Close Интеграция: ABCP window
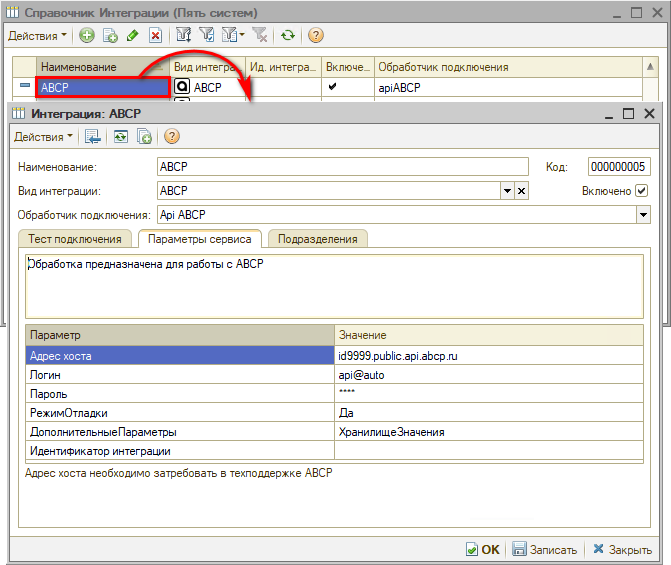 coord(649,114)
